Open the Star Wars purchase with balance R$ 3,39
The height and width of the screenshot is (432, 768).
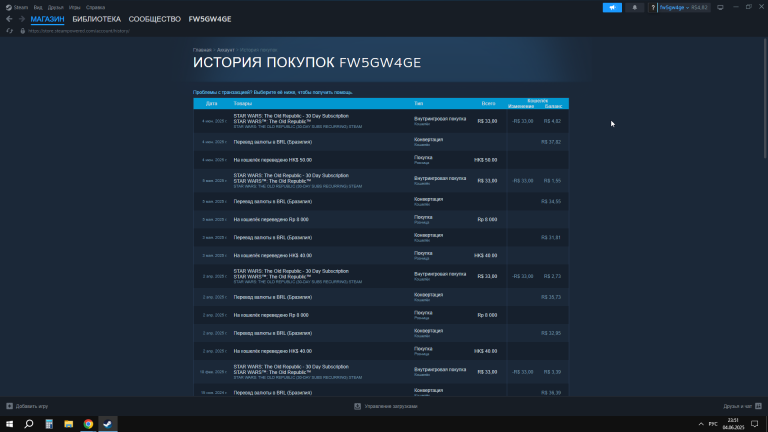click(x=381, y=372)
